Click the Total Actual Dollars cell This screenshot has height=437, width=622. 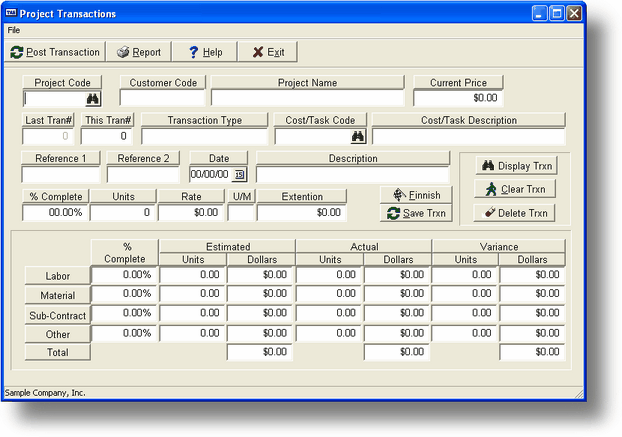coord(397,352)
